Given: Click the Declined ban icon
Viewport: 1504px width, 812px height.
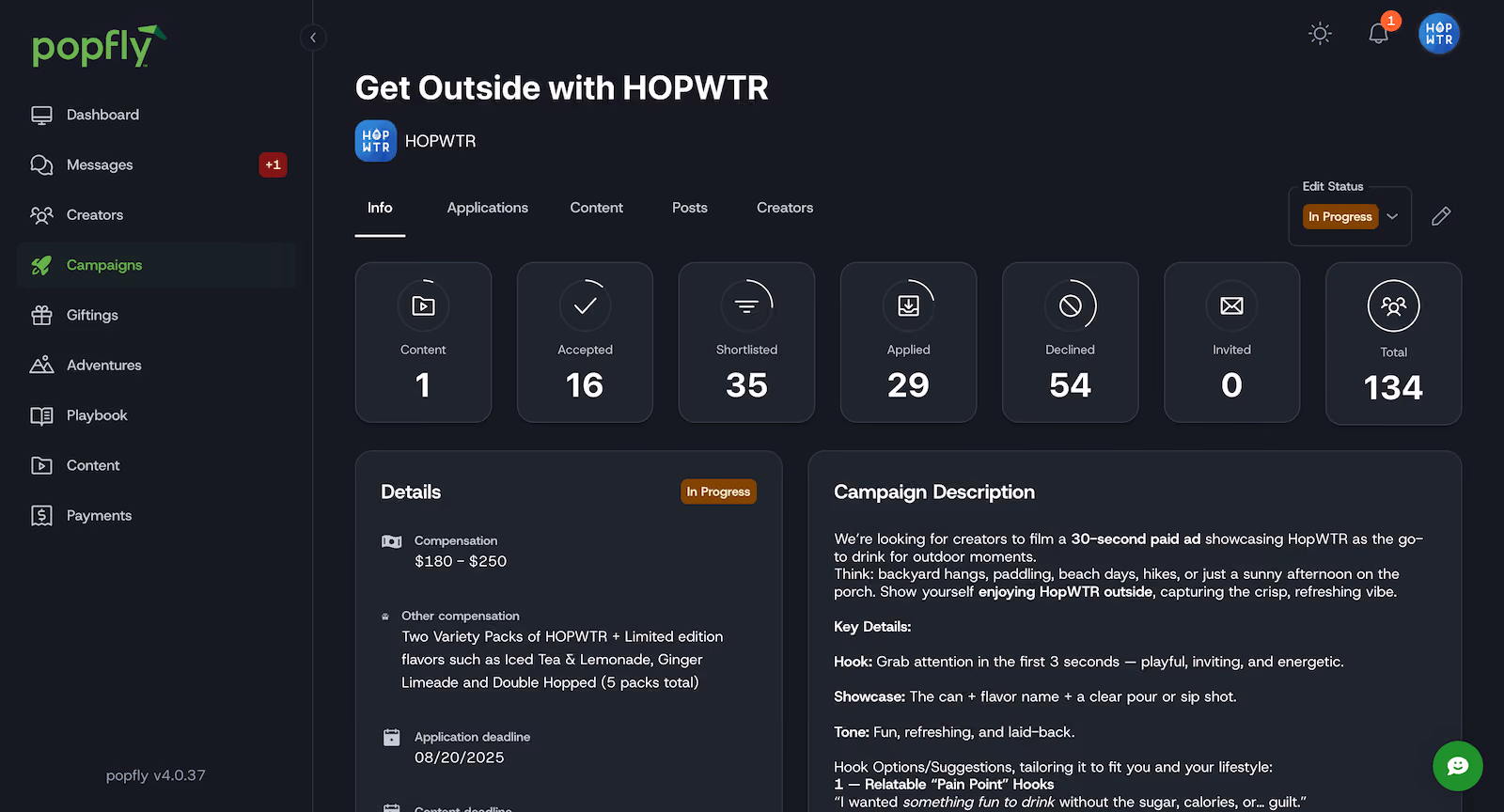Looking at the screenshot, I should (x=1070, y=305).
